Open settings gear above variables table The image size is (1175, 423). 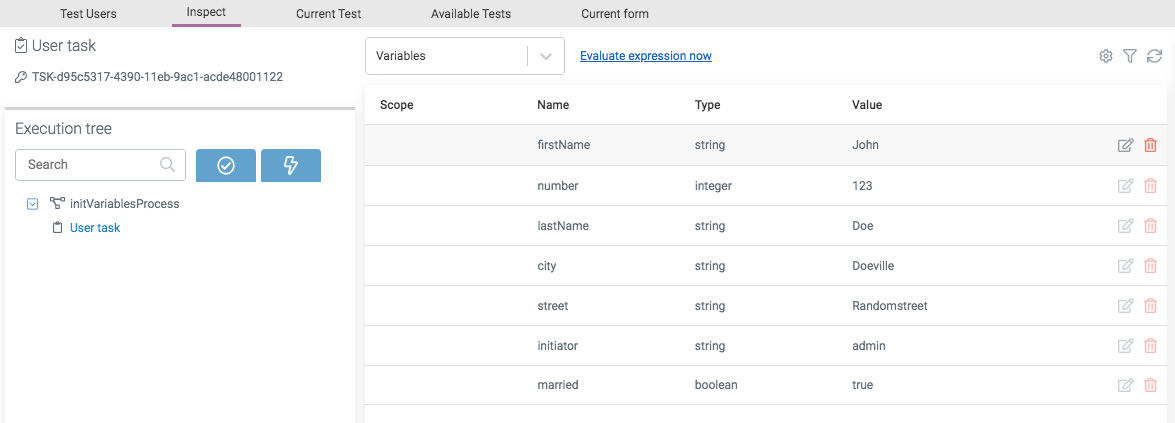pyautogui.click(x=1105, y=56)
